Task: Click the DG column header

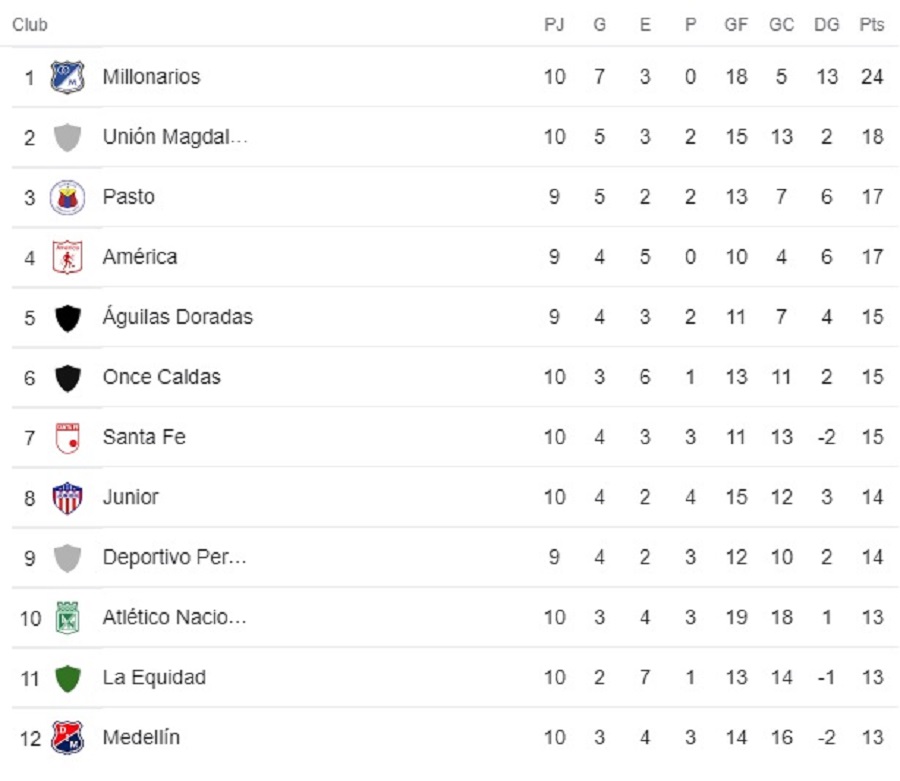Action: tap(827, 24)
